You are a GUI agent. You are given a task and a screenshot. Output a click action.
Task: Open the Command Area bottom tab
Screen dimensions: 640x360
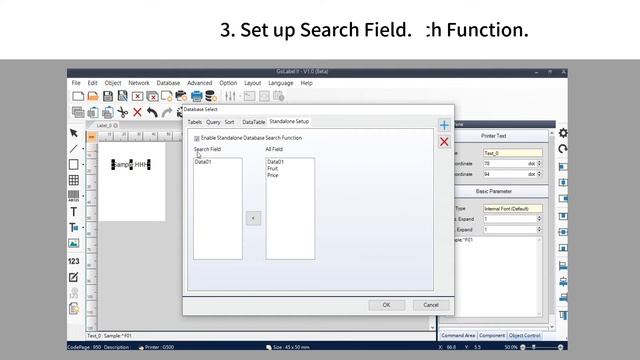click(x=458, y=335)
